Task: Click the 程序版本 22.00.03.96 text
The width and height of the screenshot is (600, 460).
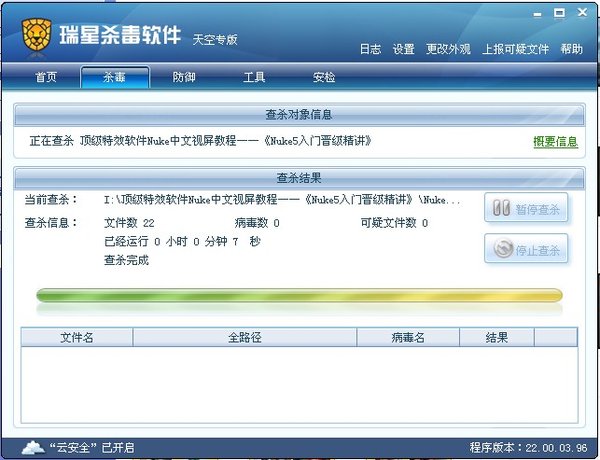Action: 528,447
